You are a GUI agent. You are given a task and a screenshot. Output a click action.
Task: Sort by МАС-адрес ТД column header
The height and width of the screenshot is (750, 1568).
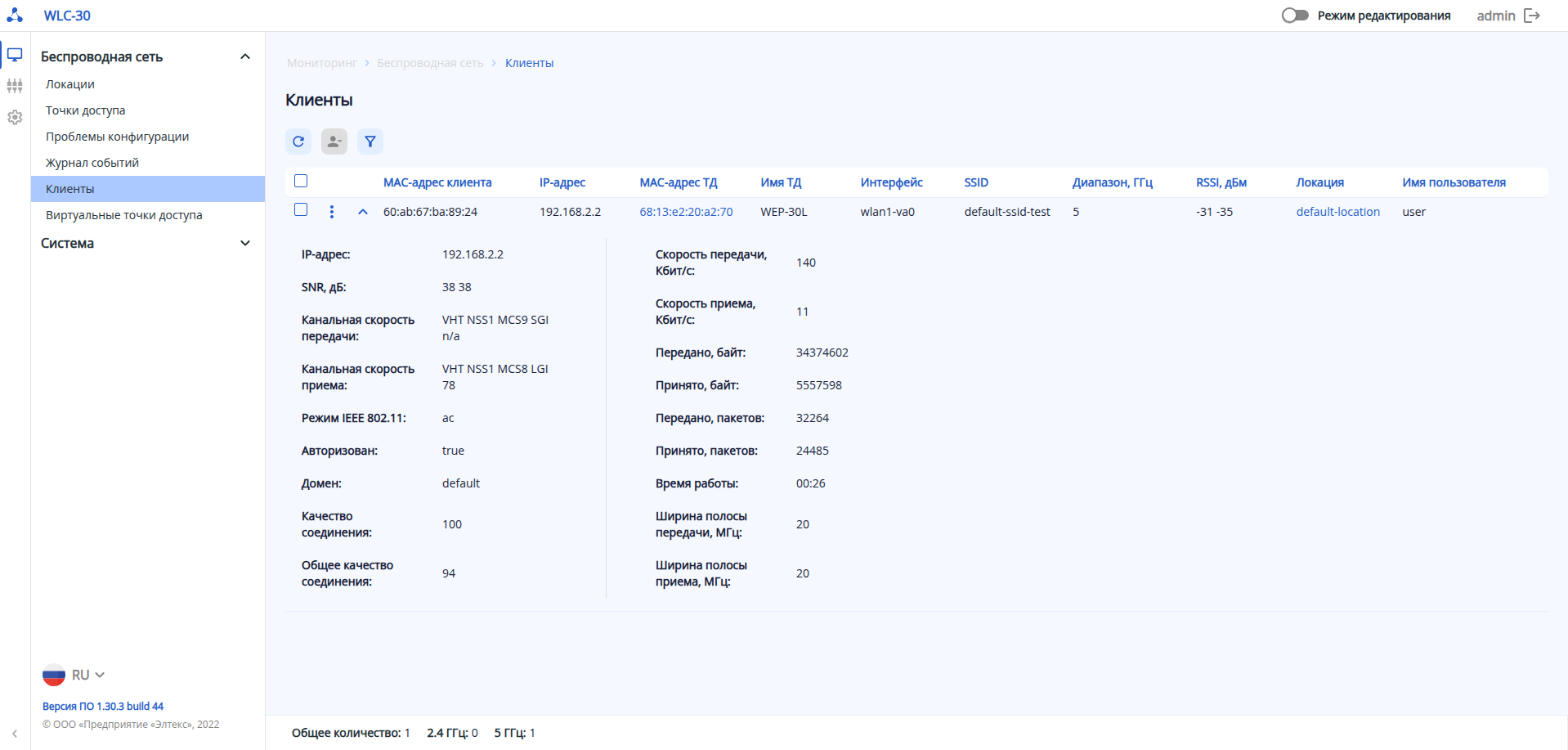pyautogui.click(x=679, y=182)
